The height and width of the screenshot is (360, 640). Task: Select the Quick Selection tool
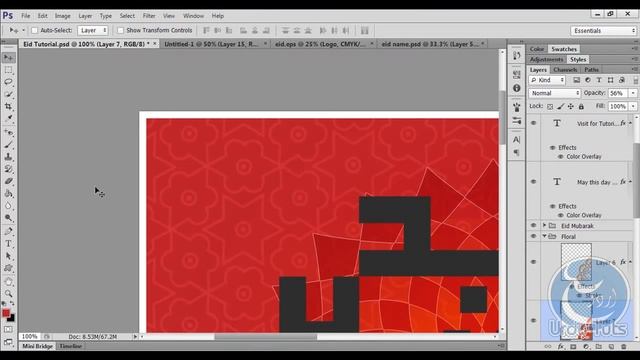8,94
